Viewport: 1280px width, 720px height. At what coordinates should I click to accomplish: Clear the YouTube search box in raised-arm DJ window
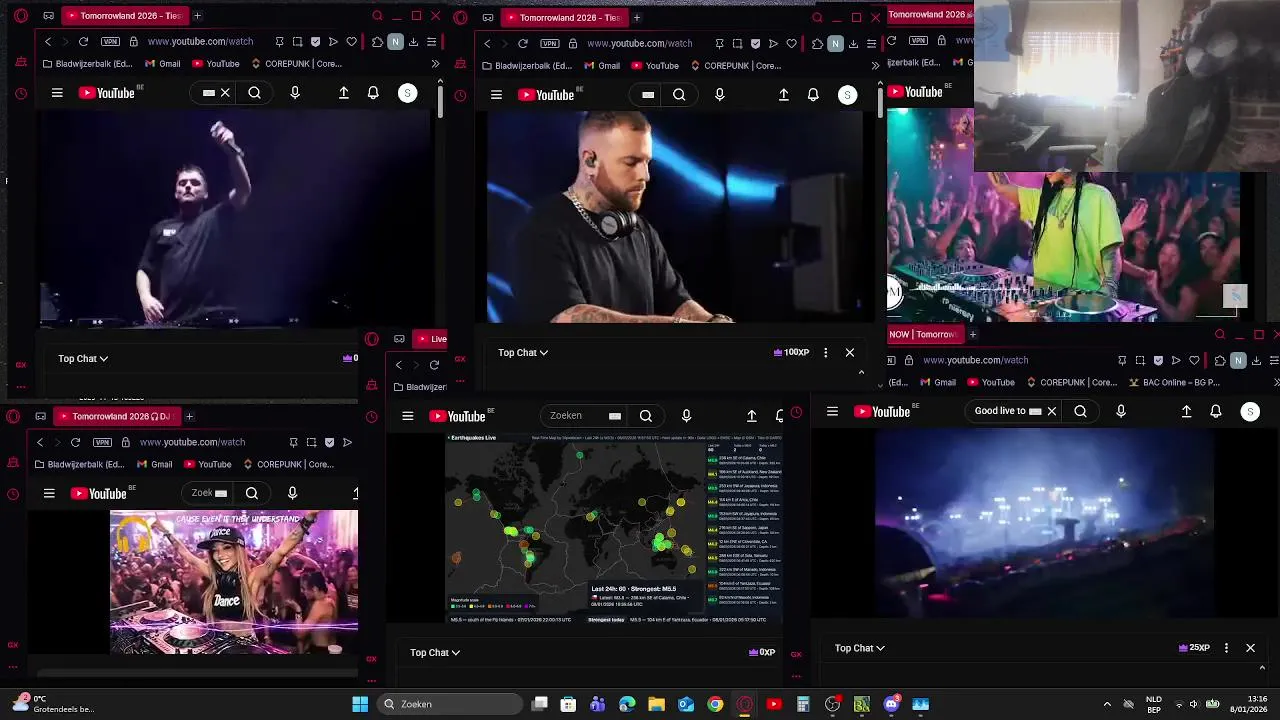pyautogui.click(x=225, y=93)
